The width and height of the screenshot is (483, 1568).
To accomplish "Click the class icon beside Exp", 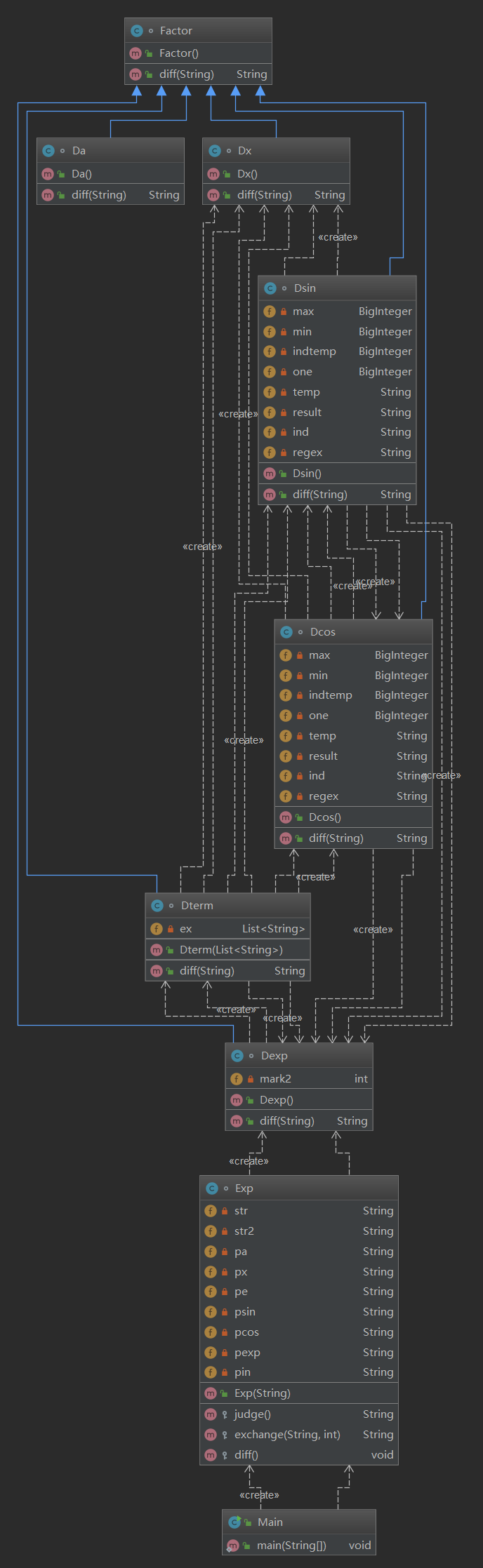I will pos(212,1188).
